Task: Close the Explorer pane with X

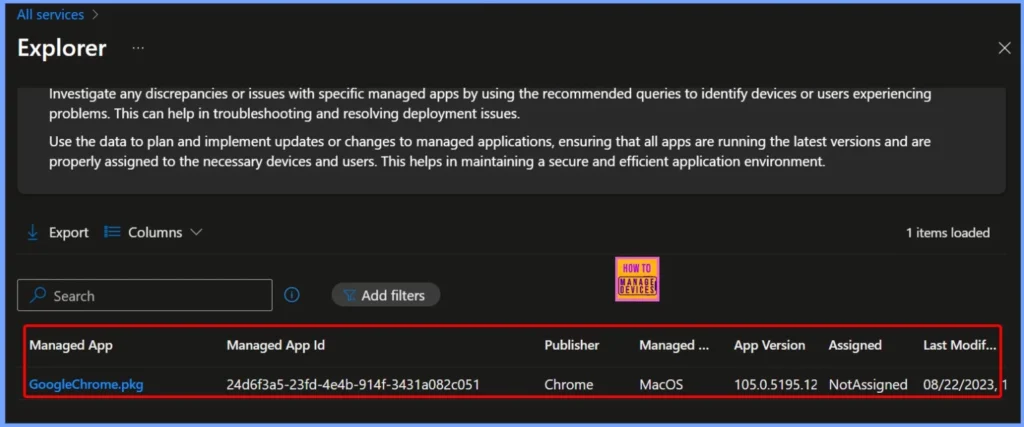Action: (1004, 48)
